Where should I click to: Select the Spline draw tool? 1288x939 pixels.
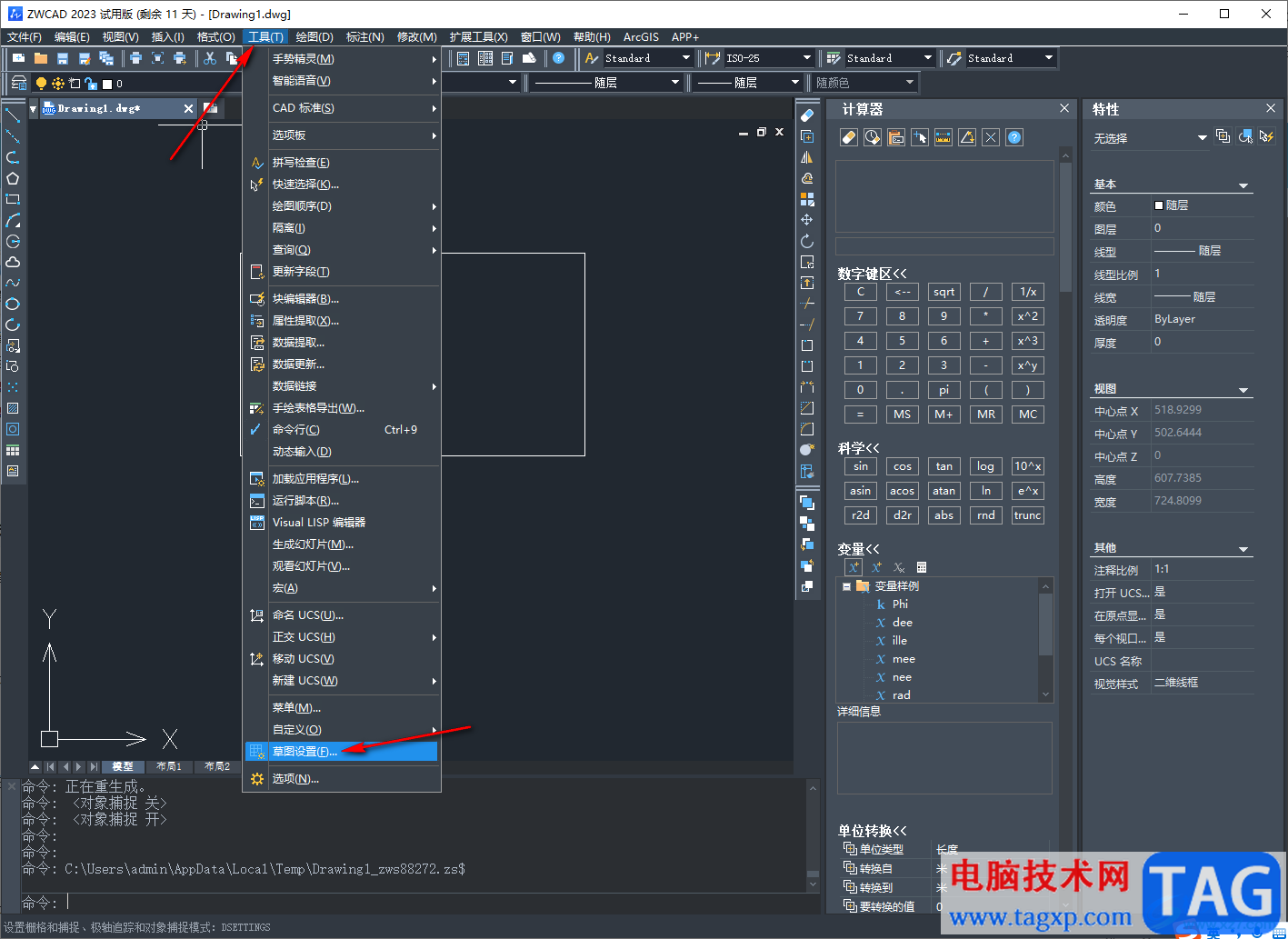[13, 283]
